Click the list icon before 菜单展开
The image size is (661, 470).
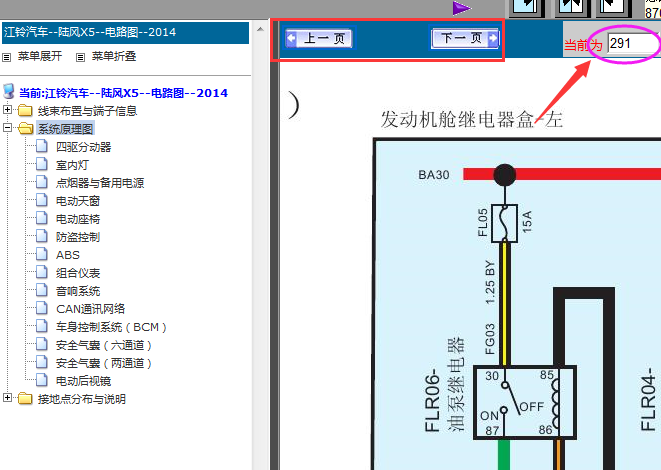7,57
